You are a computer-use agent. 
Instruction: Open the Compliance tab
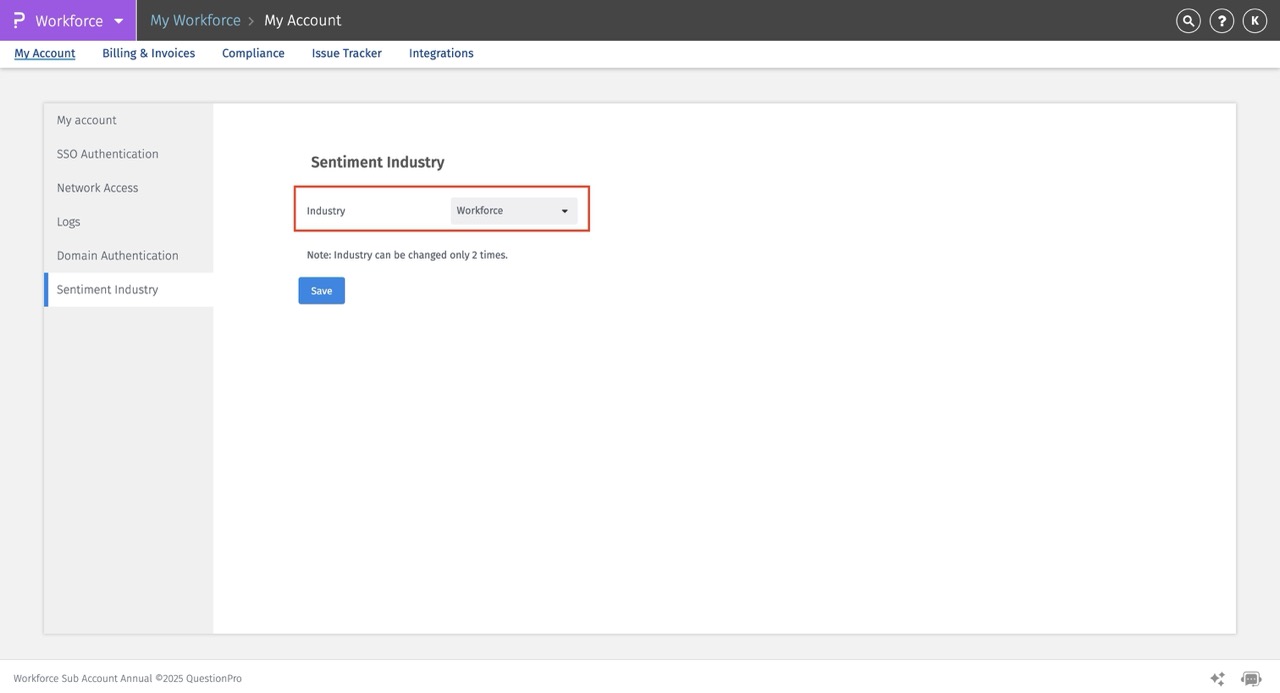click(x=252, y=53)
